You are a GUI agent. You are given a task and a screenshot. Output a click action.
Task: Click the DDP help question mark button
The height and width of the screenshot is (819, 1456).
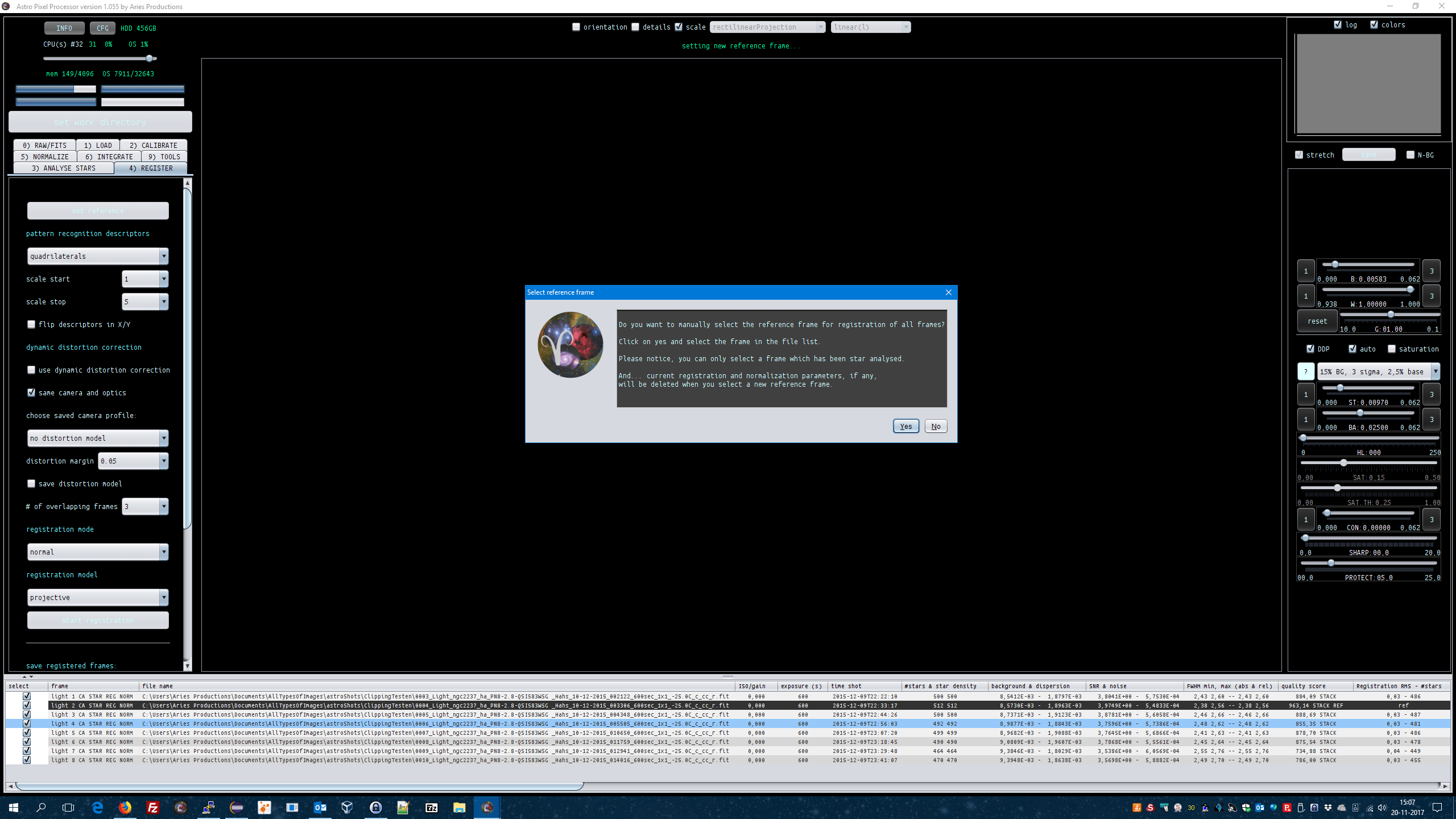click(1306, 371)
